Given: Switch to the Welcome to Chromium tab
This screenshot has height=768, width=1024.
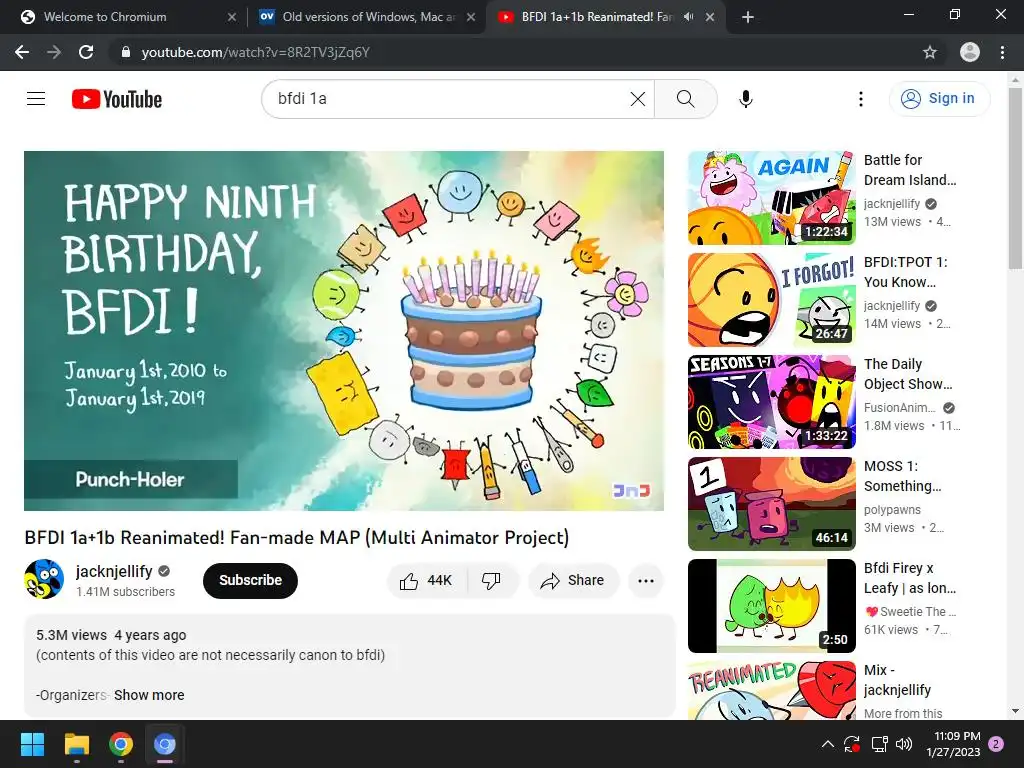Looking at the screenshot, I should pyautogui.click(x=105, y=17).
